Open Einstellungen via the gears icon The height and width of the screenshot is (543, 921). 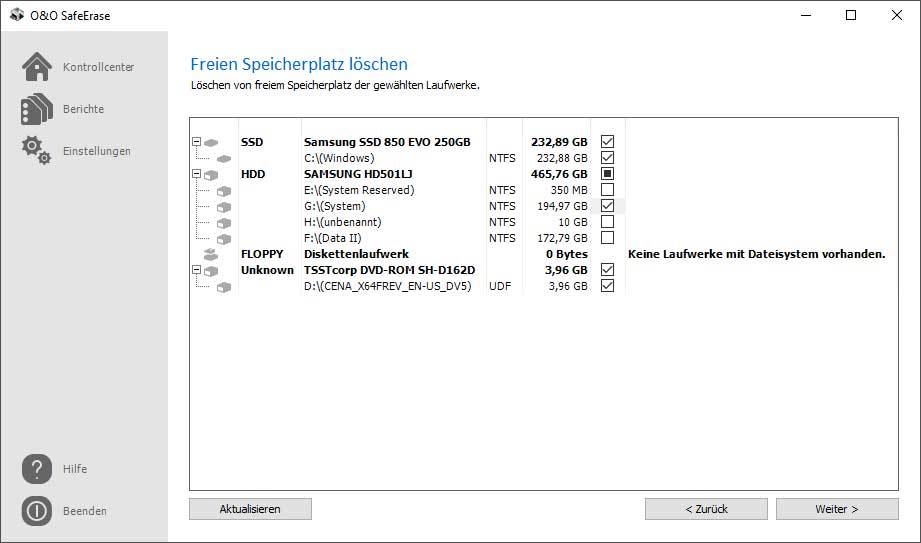(36, 150)
